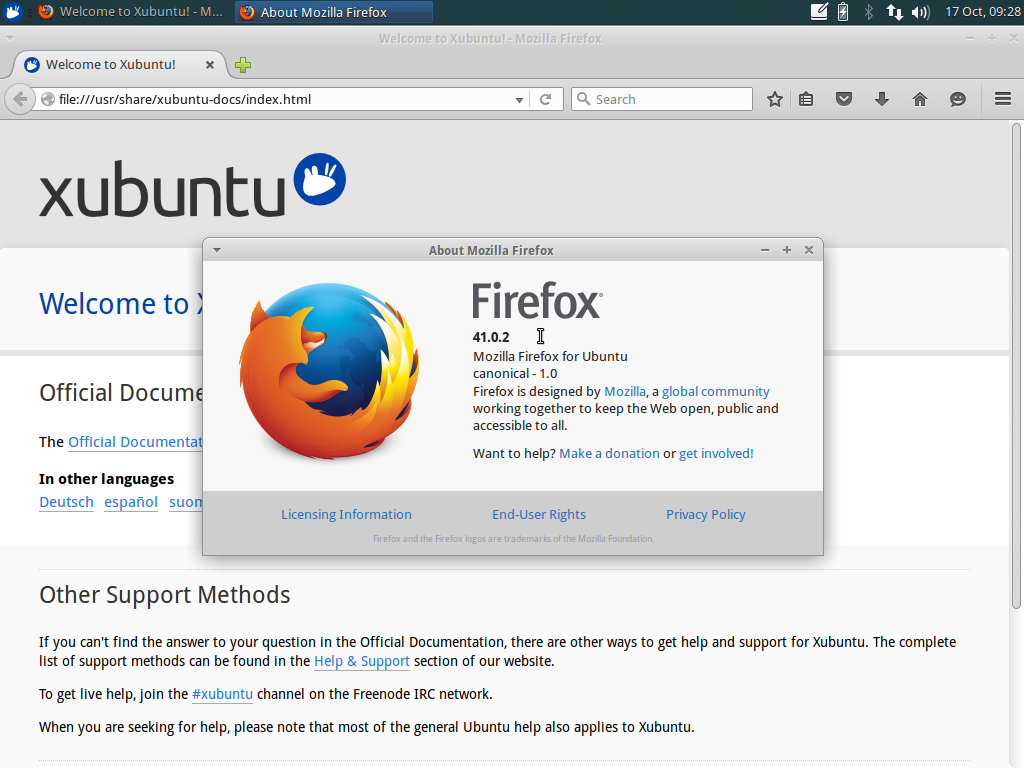
Task: Switch to About Mozilla Firefox in the taskbar
Action: (x=333, y=12)
